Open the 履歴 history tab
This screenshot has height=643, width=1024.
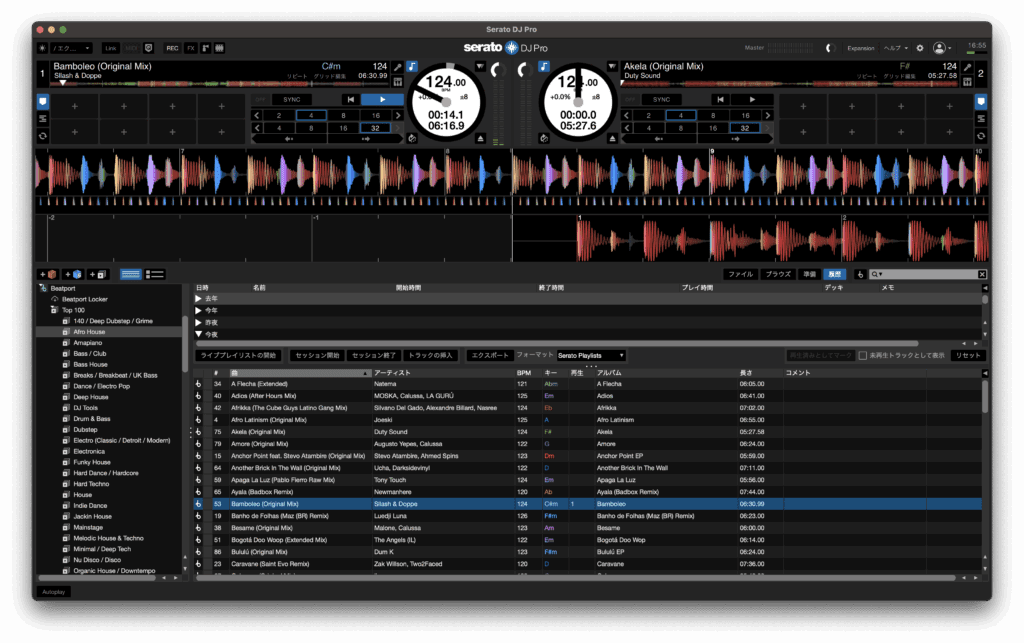[835, 275]
